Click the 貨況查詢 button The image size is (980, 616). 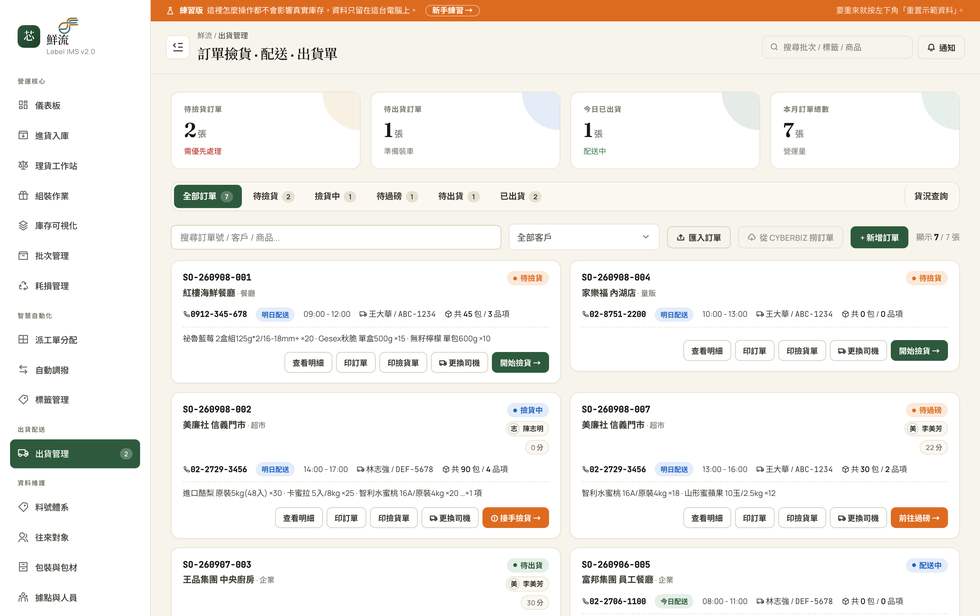click(931, 196)
